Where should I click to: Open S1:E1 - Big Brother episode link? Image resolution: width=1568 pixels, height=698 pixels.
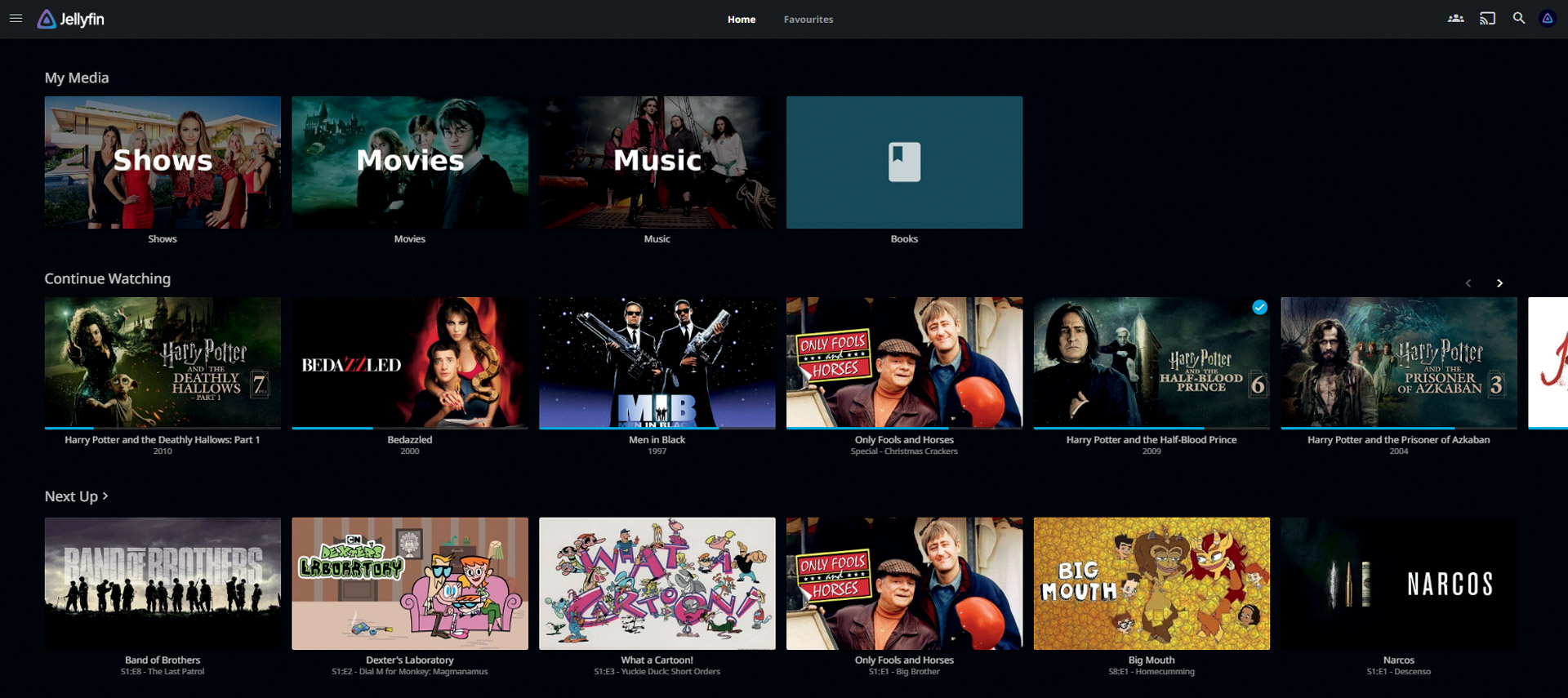pos(904,672)
